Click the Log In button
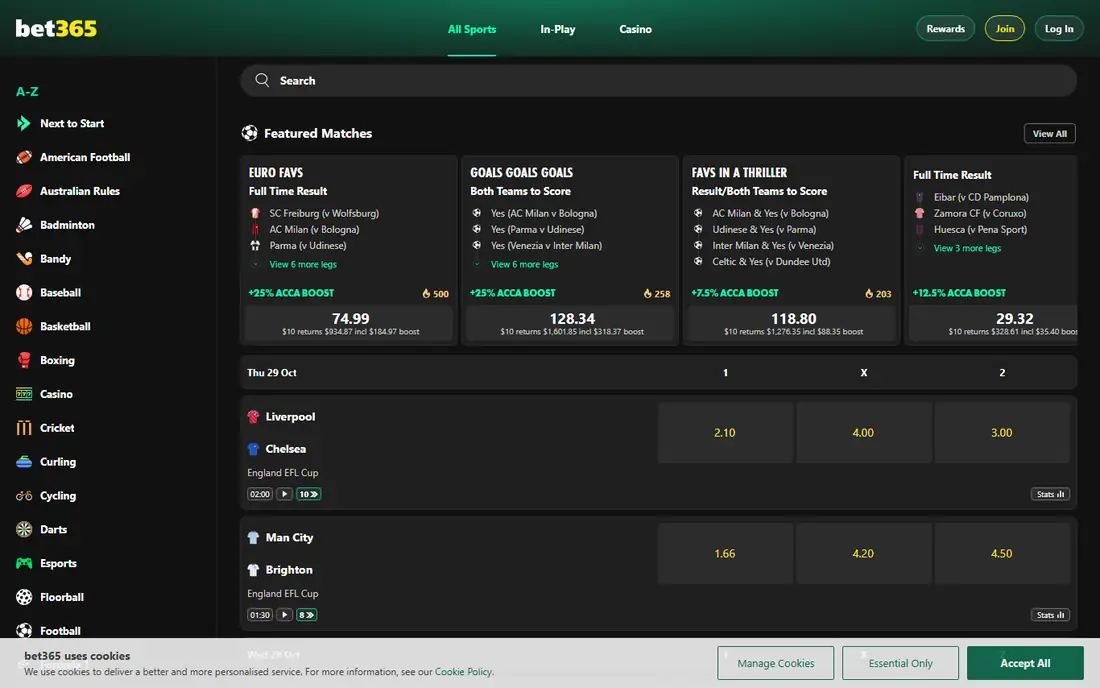The height and width of the screenshot is (688, 1100). (1059, 29)
